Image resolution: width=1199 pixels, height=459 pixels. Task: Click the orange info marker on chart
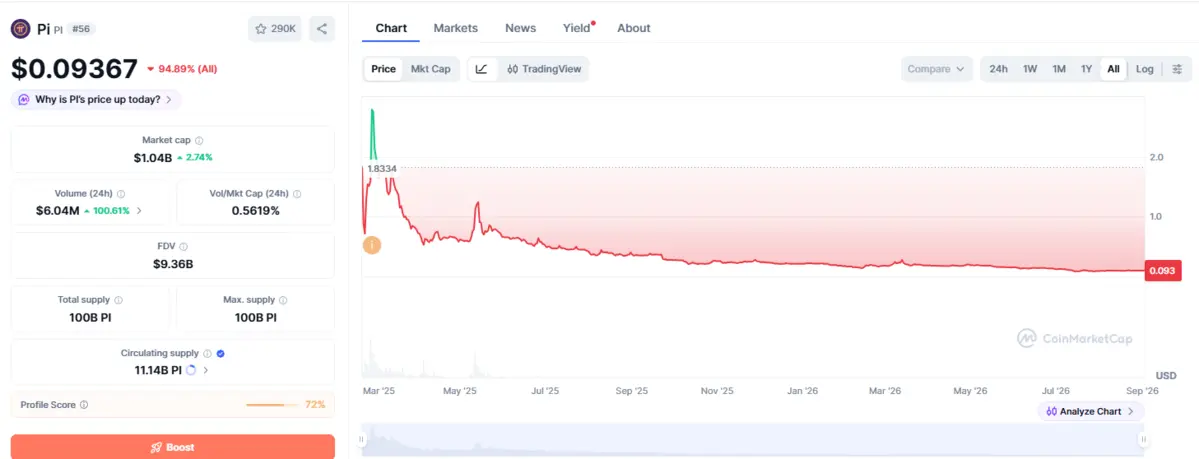pos(372,245)
